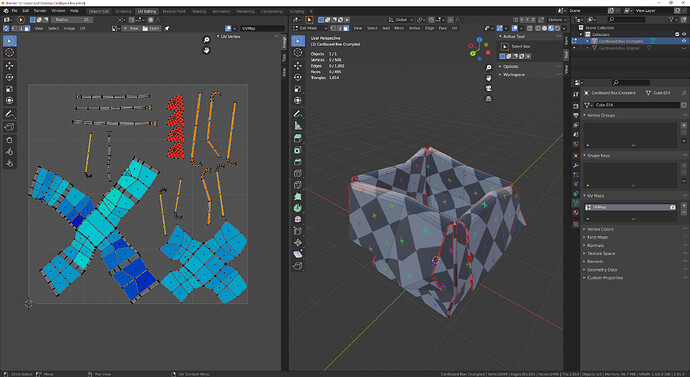690x377 pixels.
Task: Click the Z axis on the viewport gizmo
Action: [x=479, y=40]
